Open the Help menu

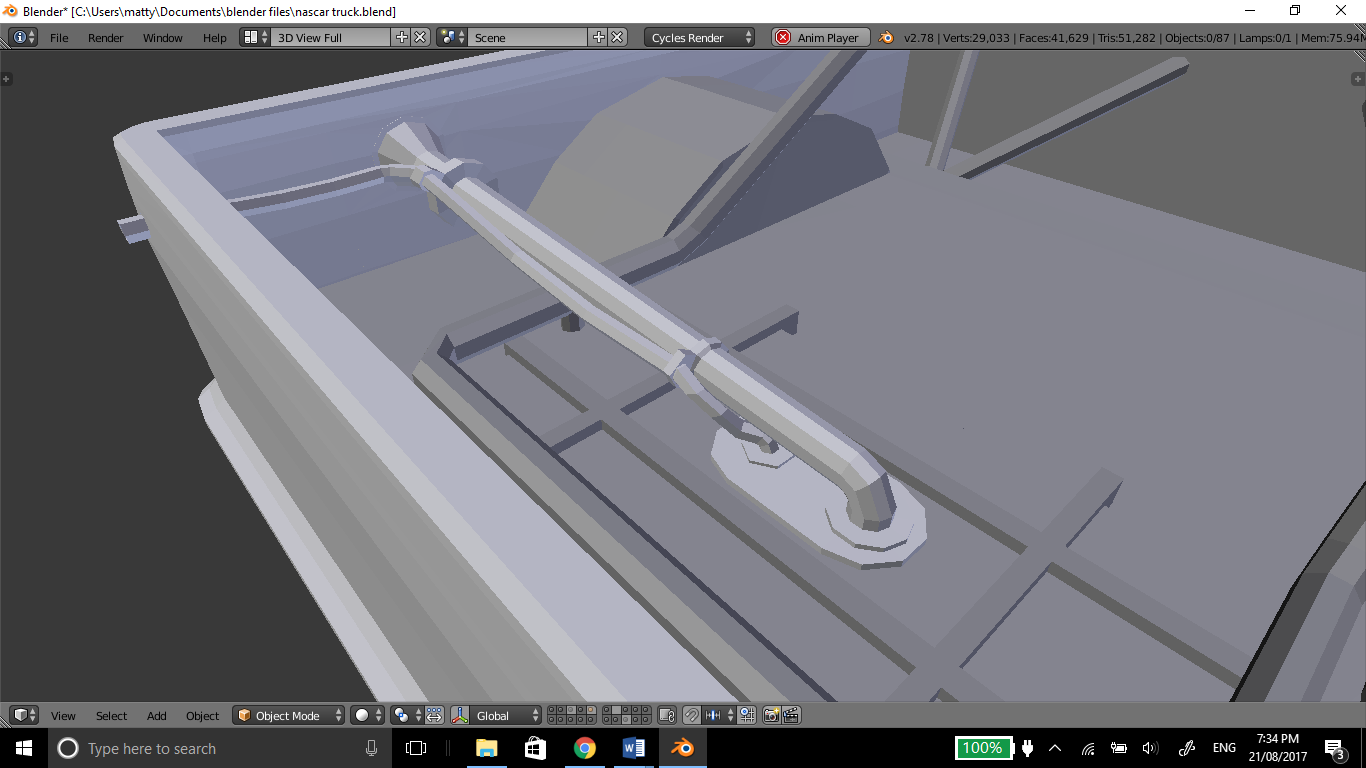pyautogui.click(x=215, y=38)
